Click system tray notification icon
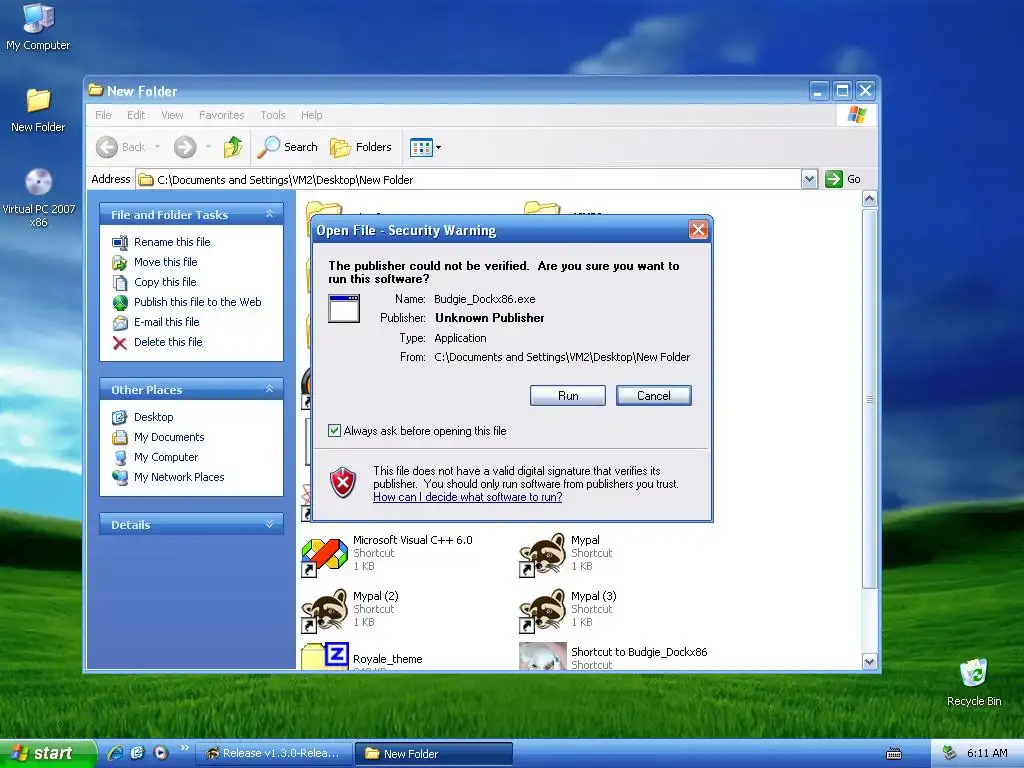1024x768 pixels. click(949, 754)
